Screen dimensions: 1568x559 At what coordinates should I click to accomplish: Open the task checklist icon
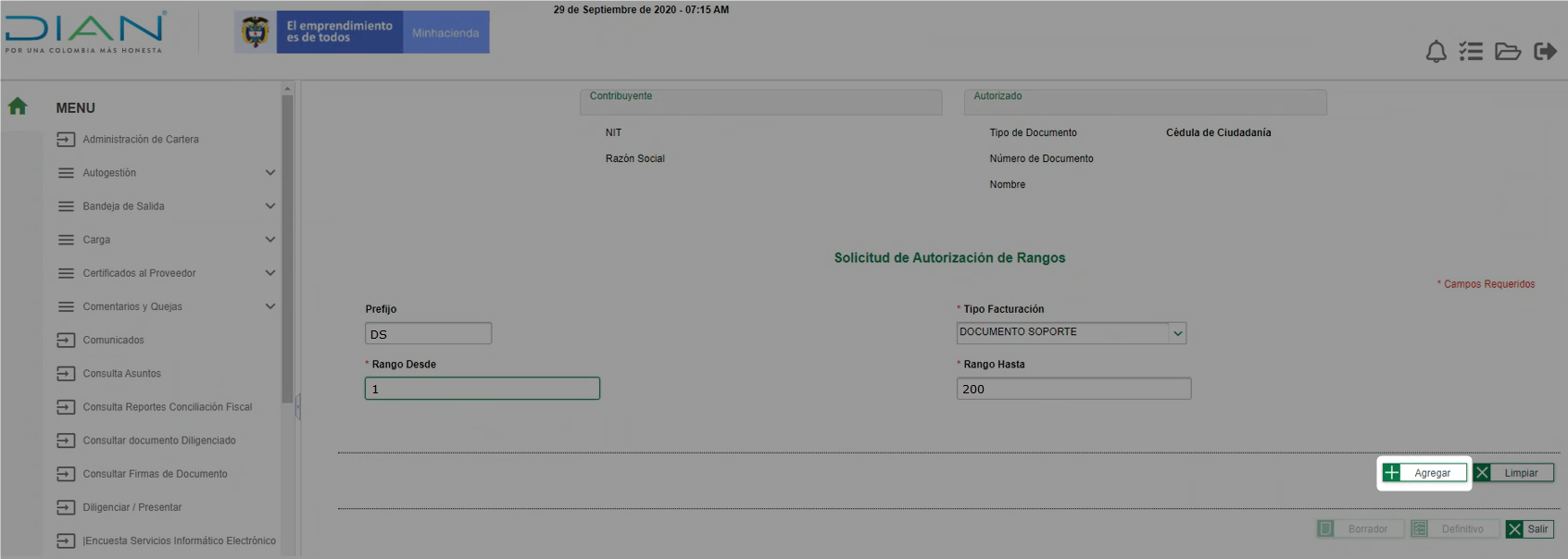click(1471, 52)
